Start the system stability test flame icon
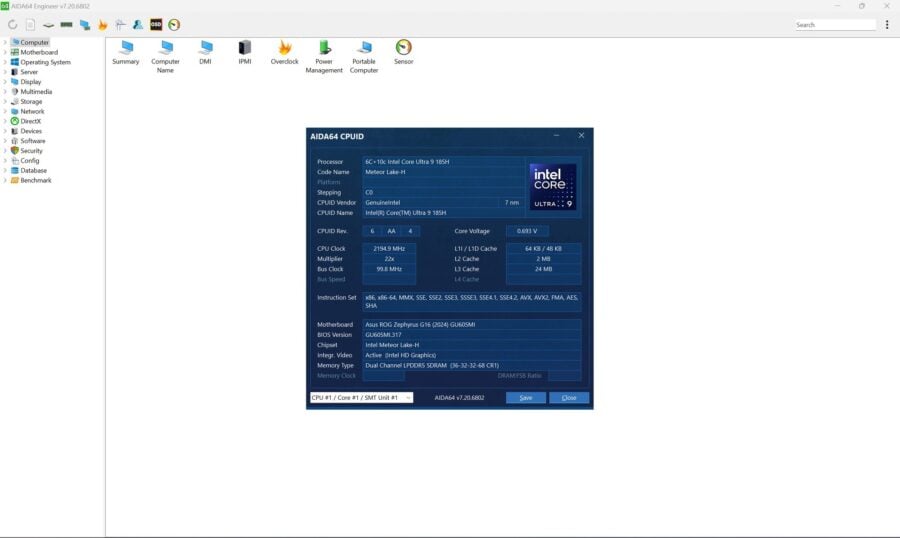The height and width of the screenshot is (538, 900). point(103,25)
